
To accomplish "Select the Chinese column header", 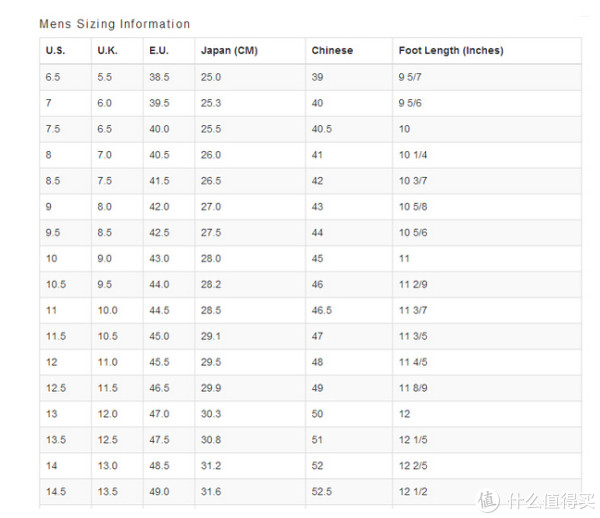I will tap(332, 50).
